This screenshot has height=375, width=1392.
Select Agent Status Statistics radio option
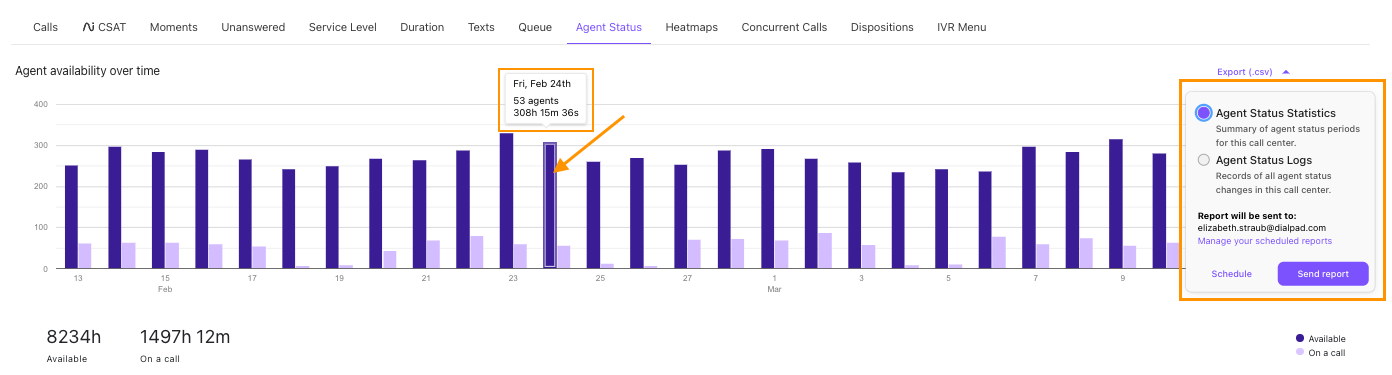coord(1204,113)
